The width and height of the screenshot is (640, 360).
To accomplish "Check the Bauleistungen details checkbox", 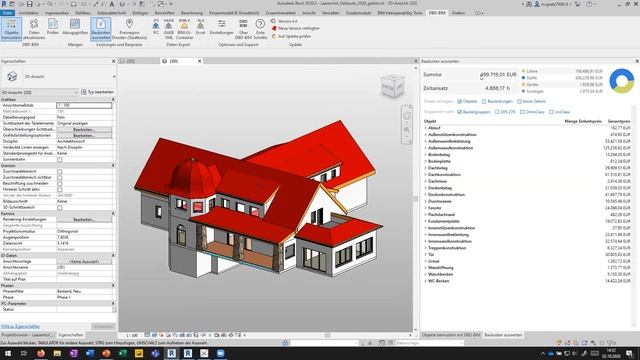I will click(x=484, y=101).
